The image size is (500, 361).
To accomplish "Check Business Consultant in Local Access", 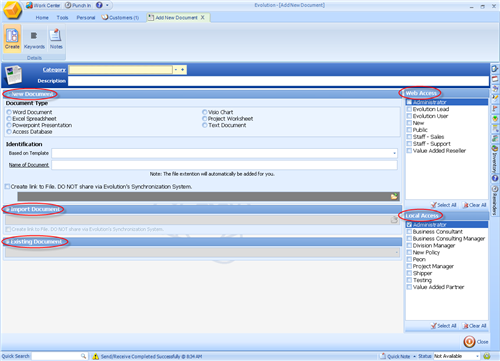I will coord(409,232).
